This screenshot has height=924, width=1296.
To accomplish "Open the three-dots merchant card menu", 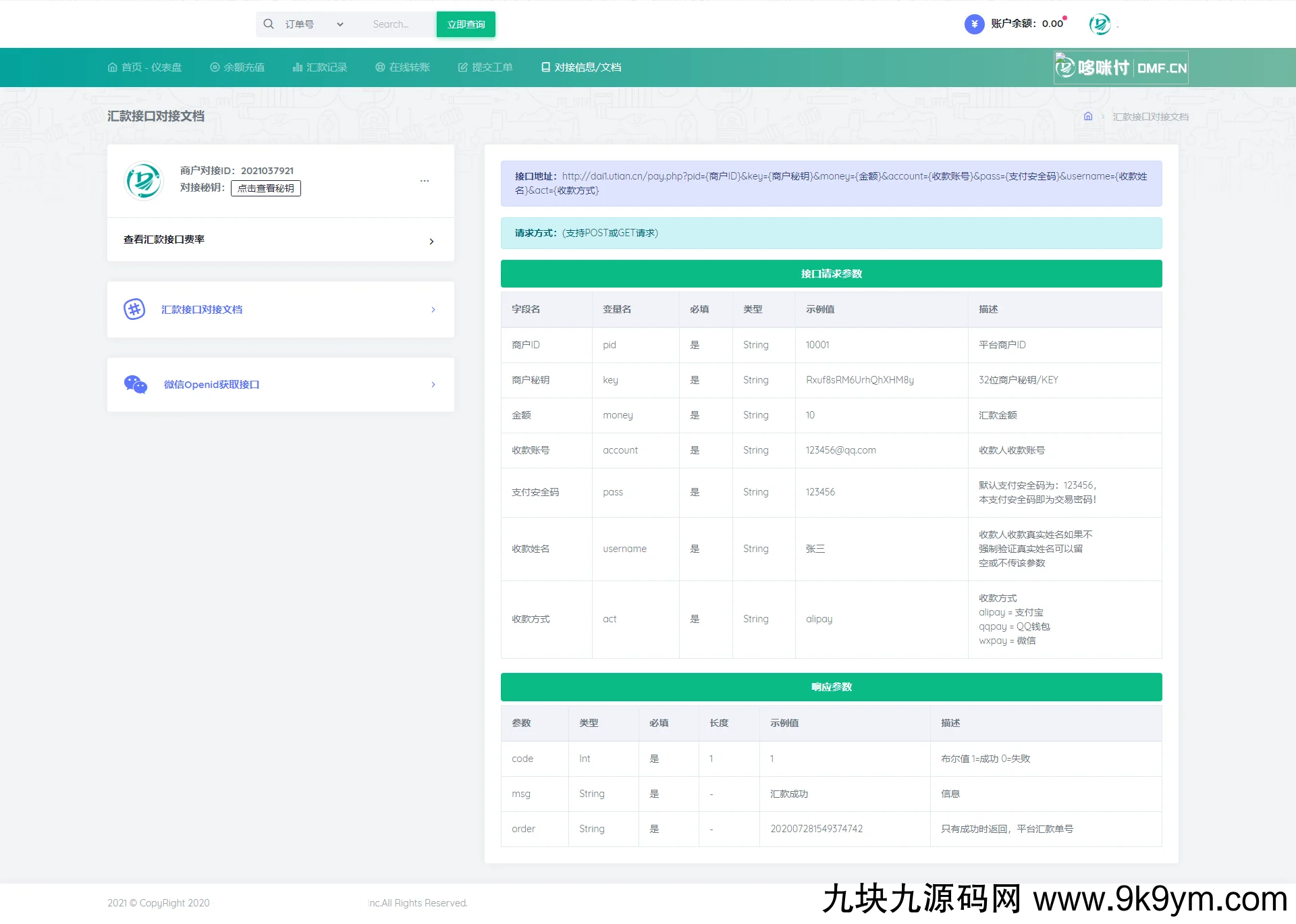I will pos(425,180).
